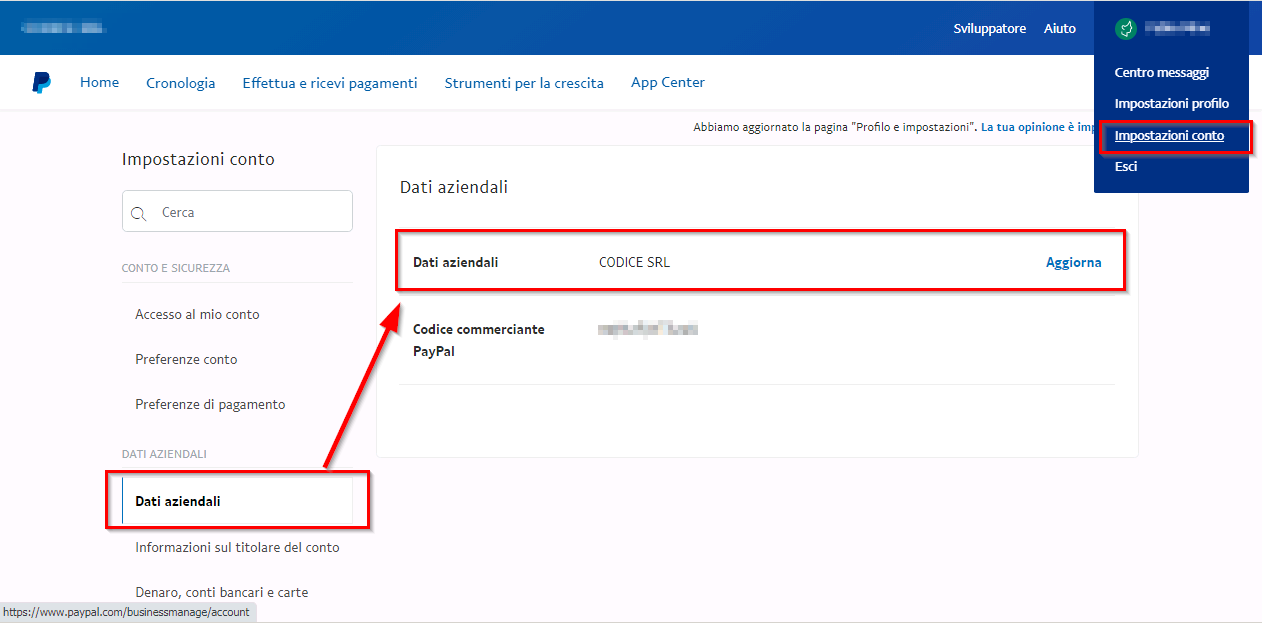Click the Codice commerciante PayPal label
The image size is (1262, 624).
(x=478, y=340)
